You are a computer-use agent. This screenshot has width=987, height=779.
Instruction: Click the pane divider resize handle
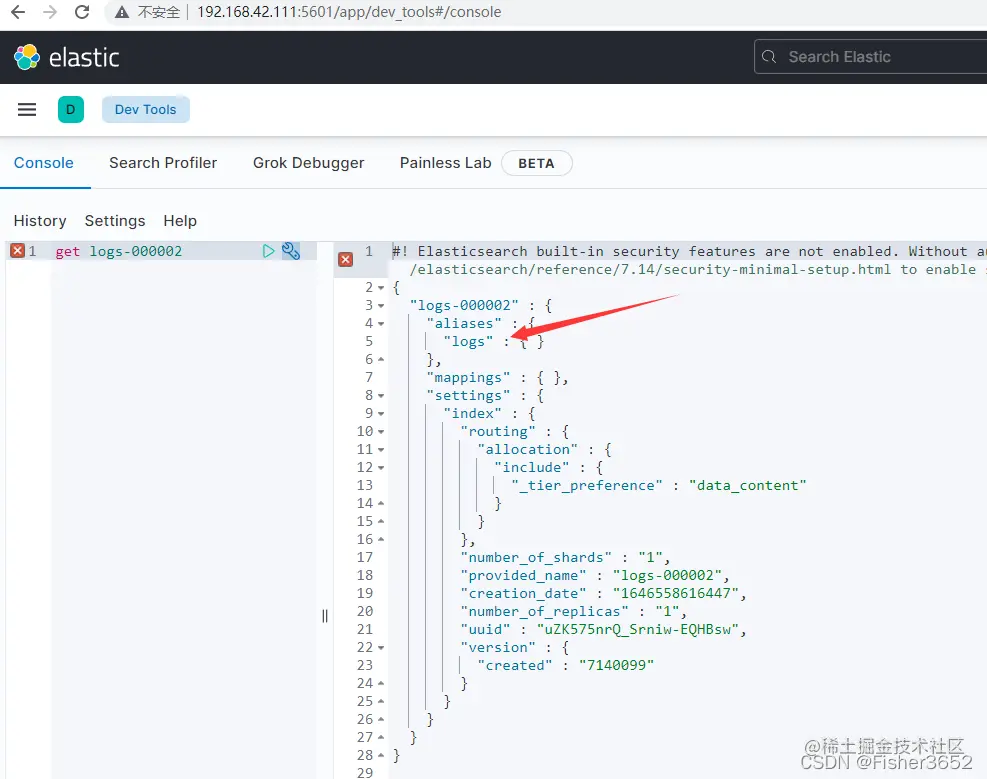point(325,616)
